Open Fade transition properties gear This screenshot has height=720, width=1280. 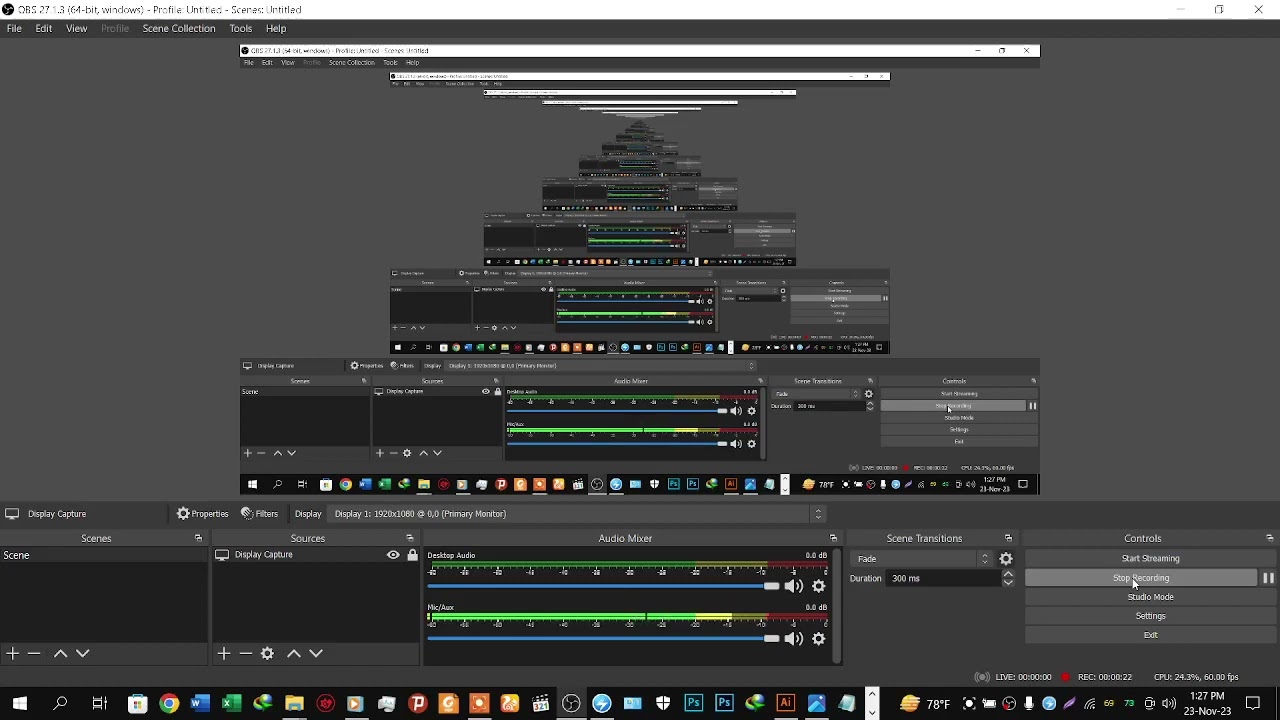(1006, 559)
